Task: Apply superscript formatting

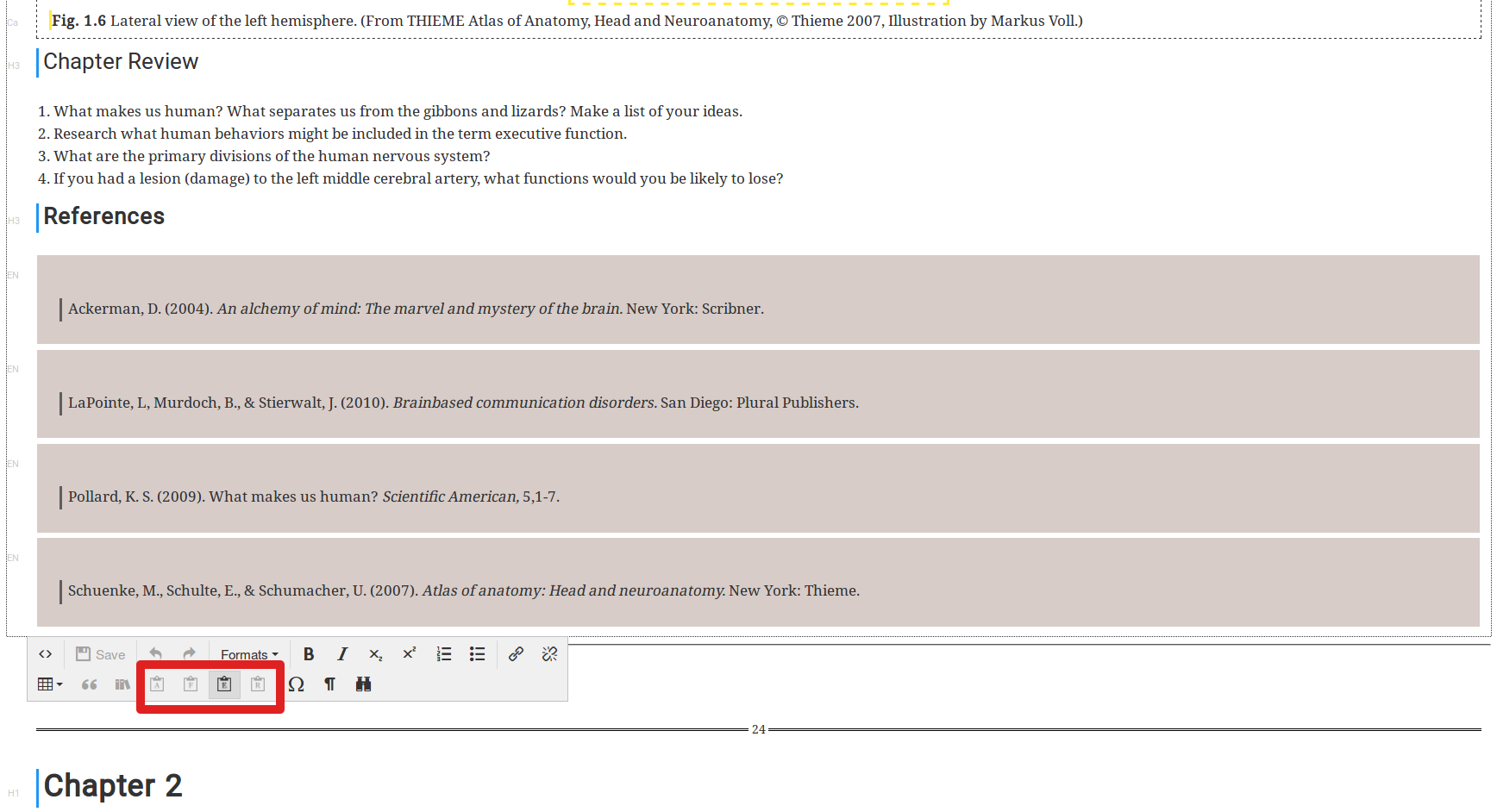Action: (x=410, y=654)
